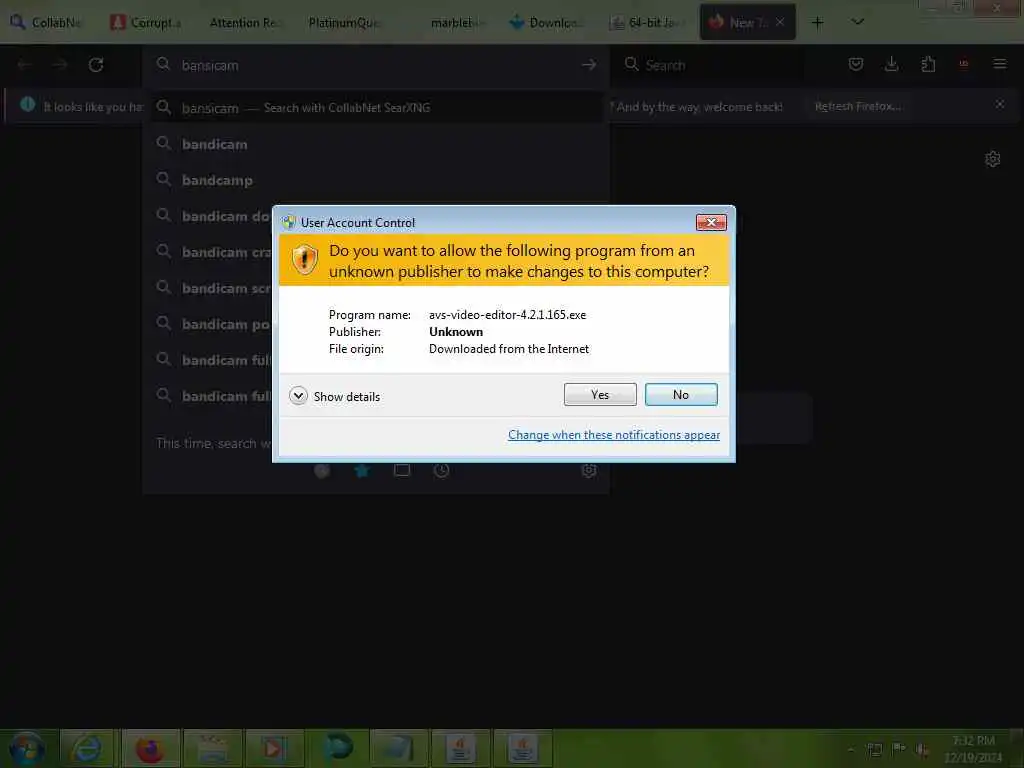Open a new Firefox tab with plus
The image size is (1024, 768).
tap(817, 23)
